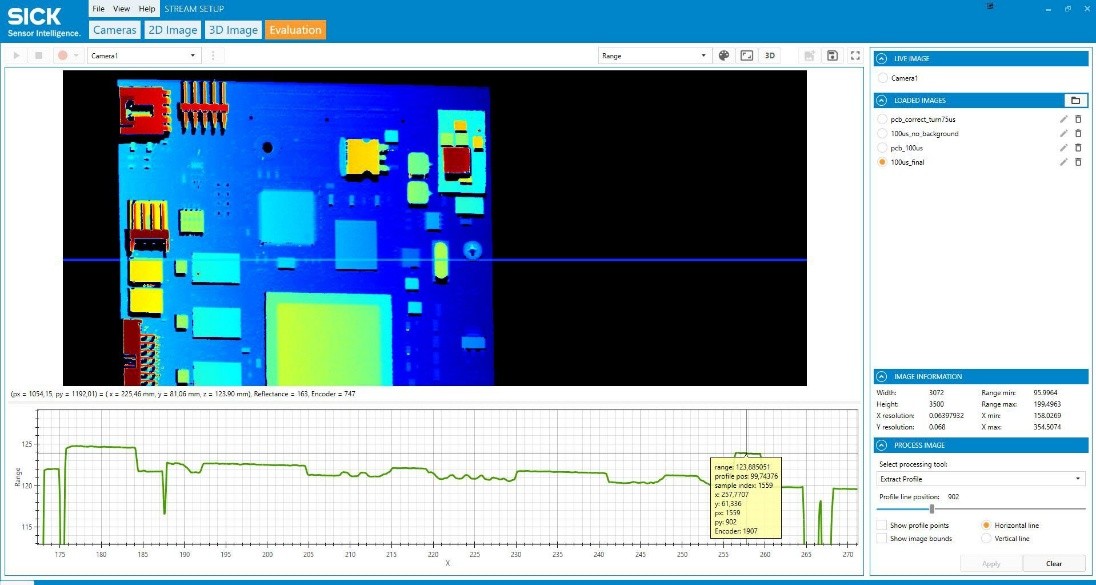Open the Extract Profile processing tool dropdown
Image resolution: width=1096 pixels, height=585 pixels.
tap(979, 479)
